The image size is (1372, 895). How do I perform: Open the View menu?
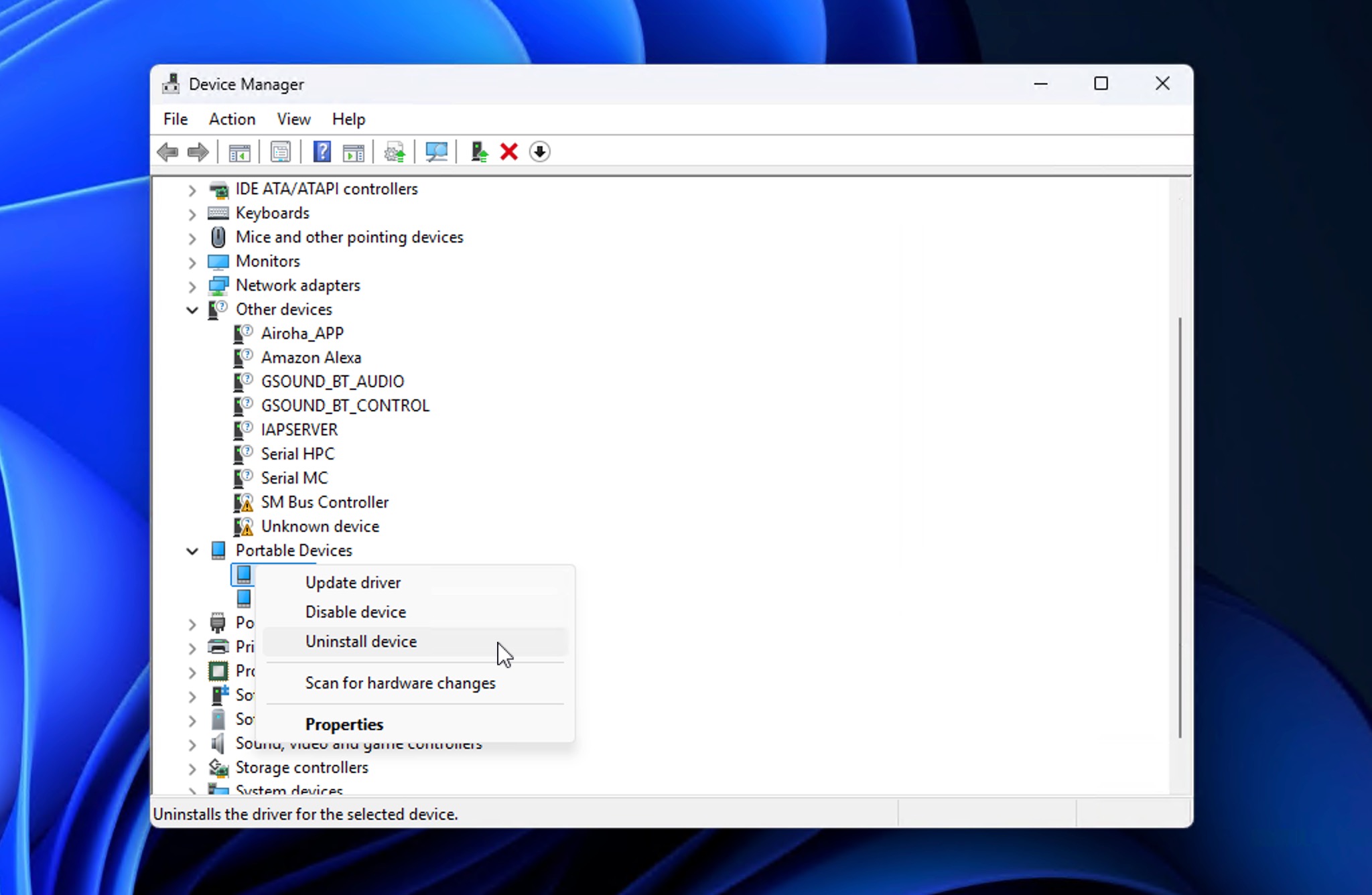click(293, 119)
